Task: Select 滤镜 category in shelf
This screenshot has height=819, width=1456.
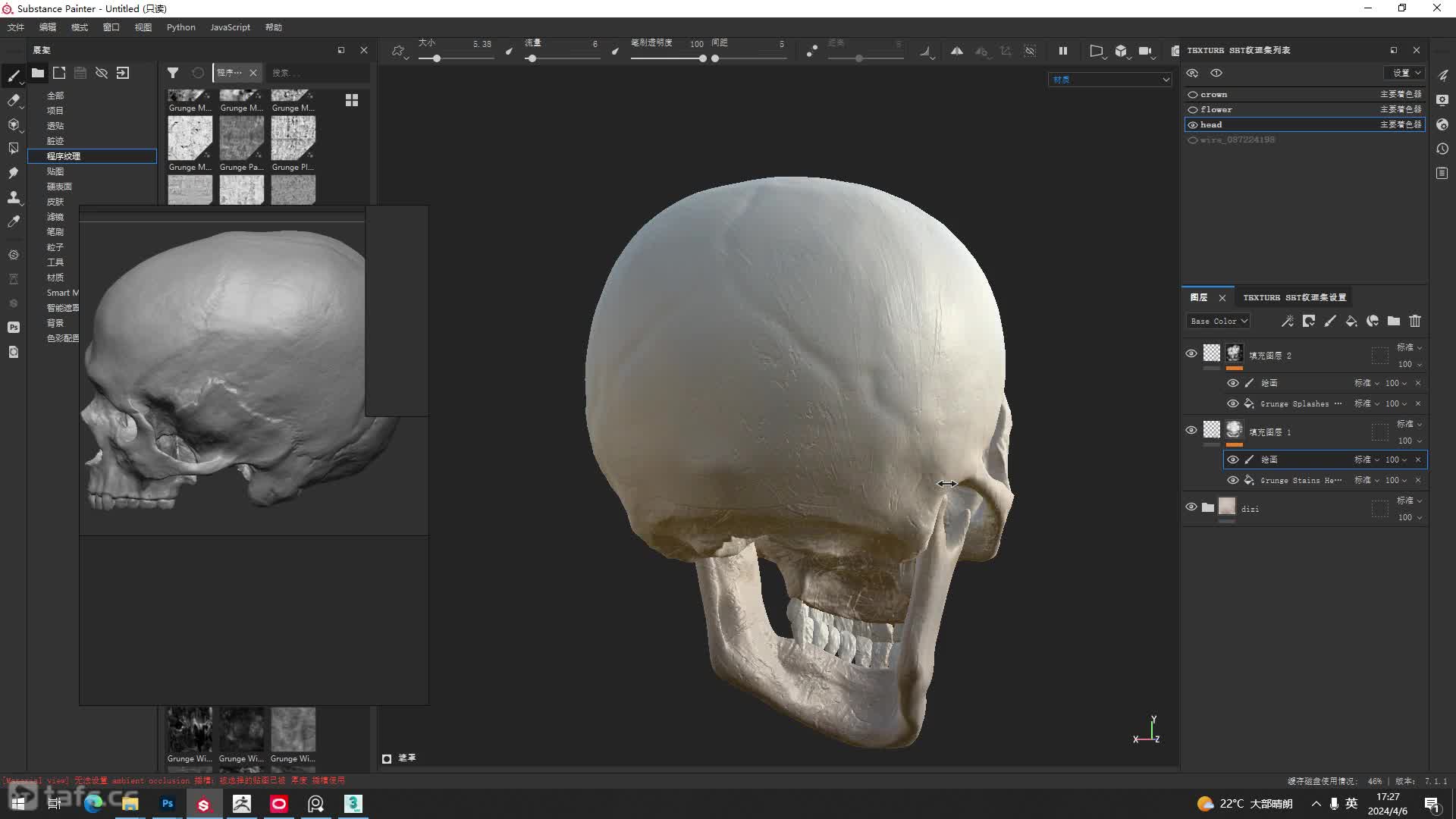Action: point(55,217)
